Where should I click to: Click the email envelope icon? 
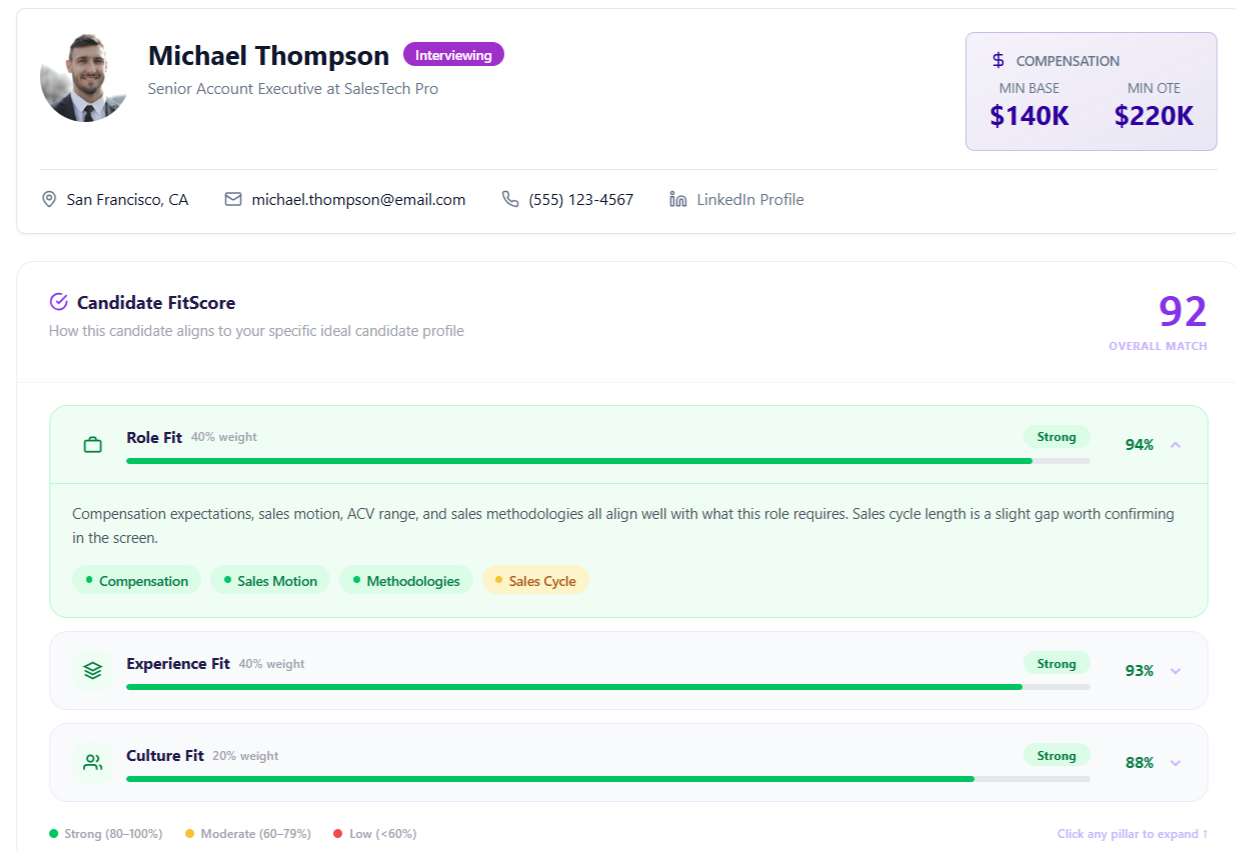[x=233, y=199]
